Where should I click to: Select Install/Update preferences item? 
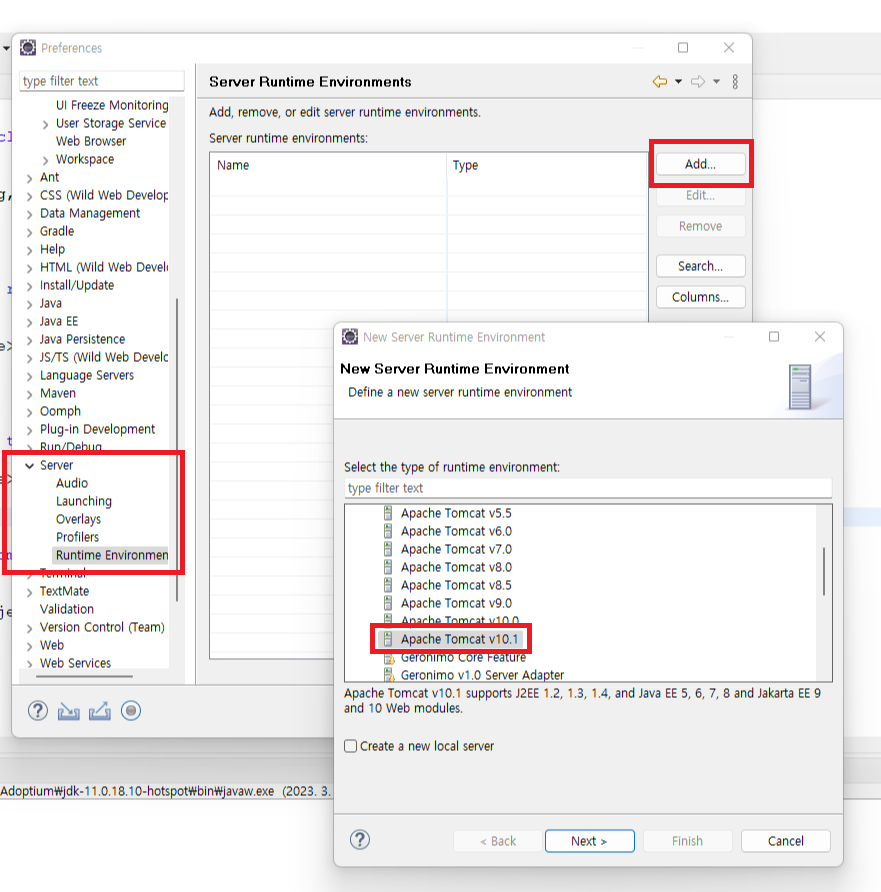(77, 286)
